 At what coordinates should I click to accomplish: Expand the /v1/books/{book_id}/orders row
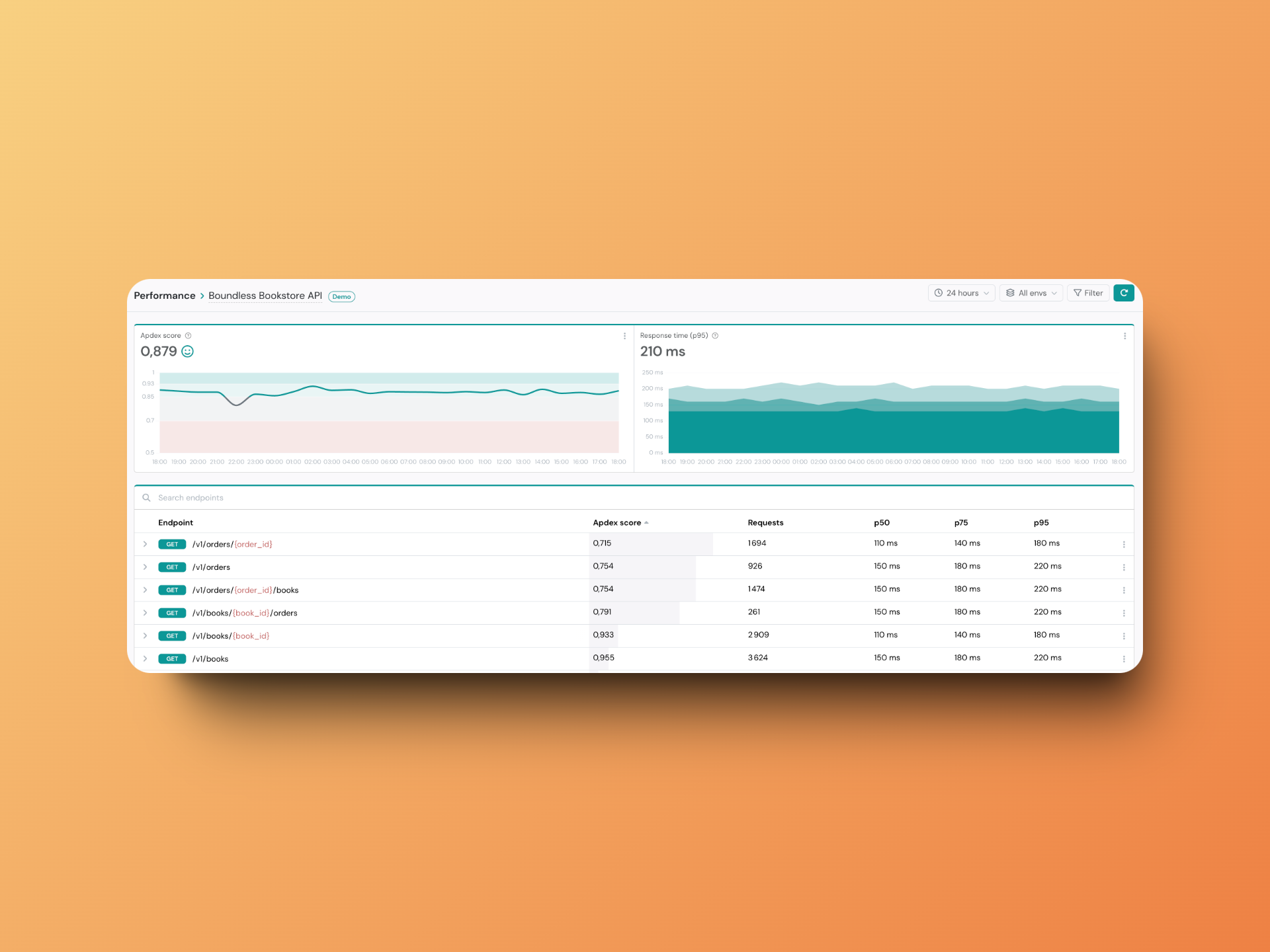click(146, 613)
